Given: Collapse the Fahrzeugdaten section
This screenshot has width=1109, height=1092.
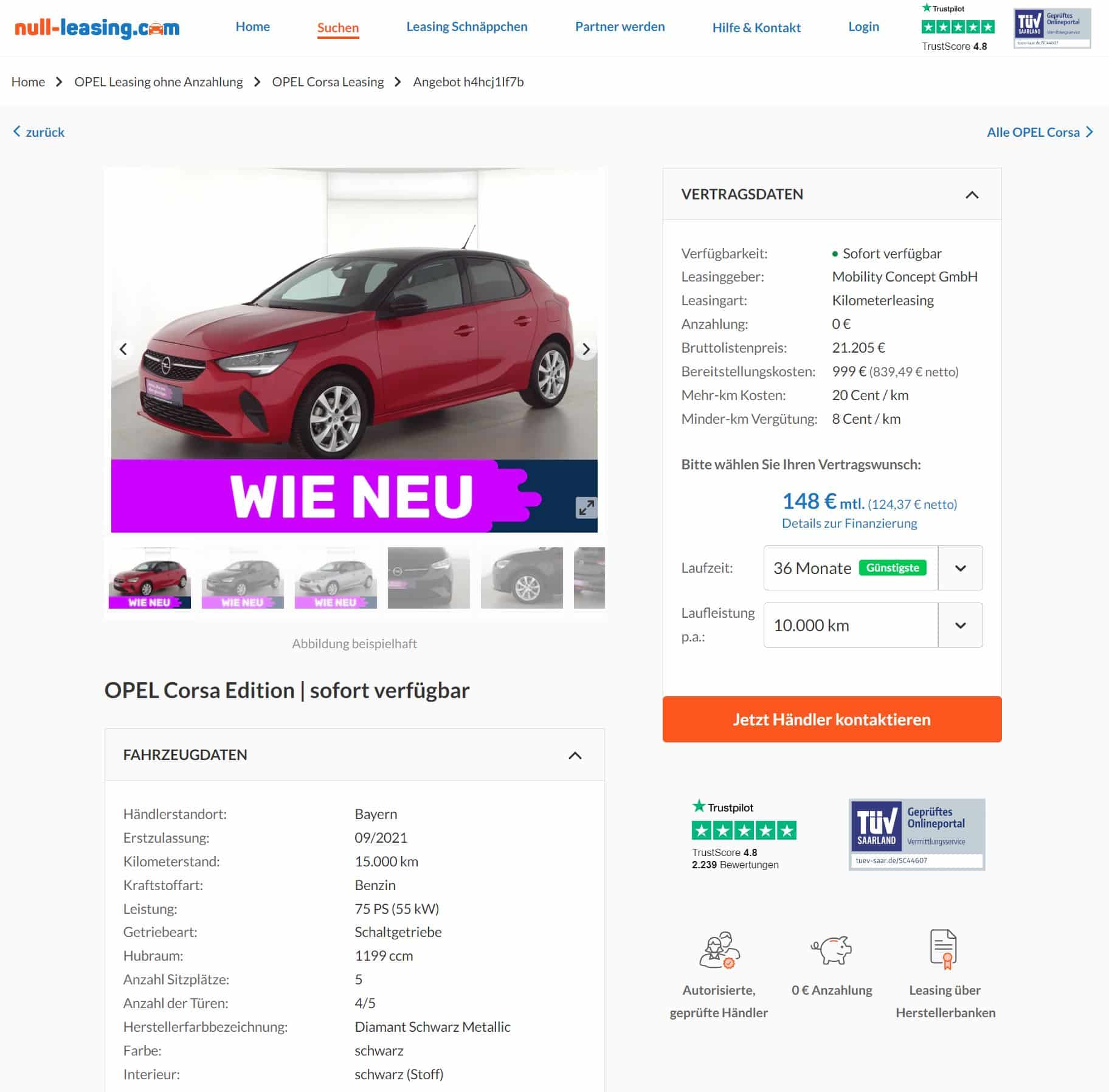Looking at the screenshot, I should (575, 755).
